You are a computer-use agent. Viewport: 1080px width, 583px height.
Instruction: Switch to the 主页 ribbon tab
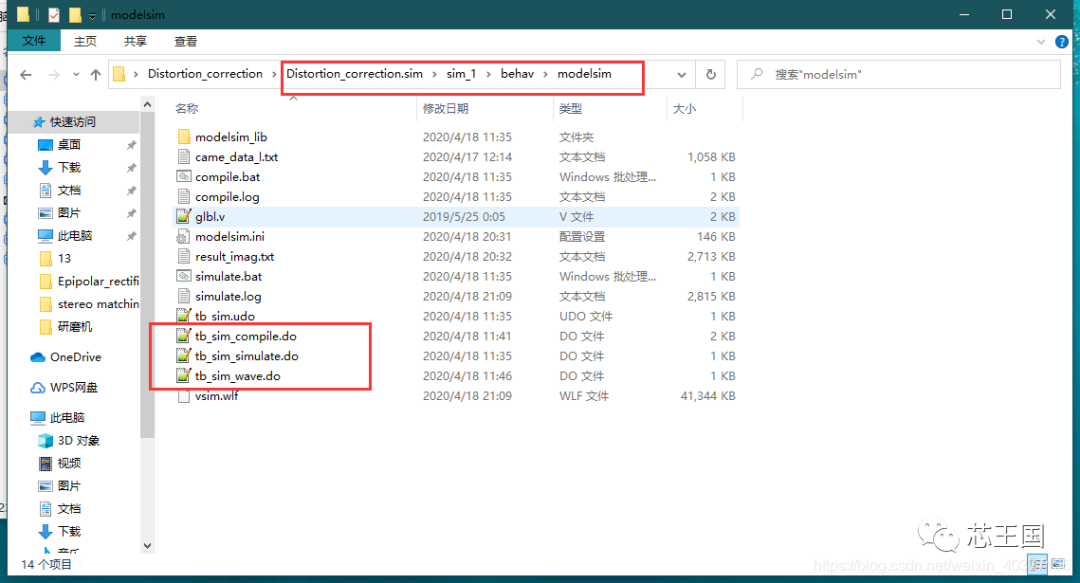[x=85, y=41]
